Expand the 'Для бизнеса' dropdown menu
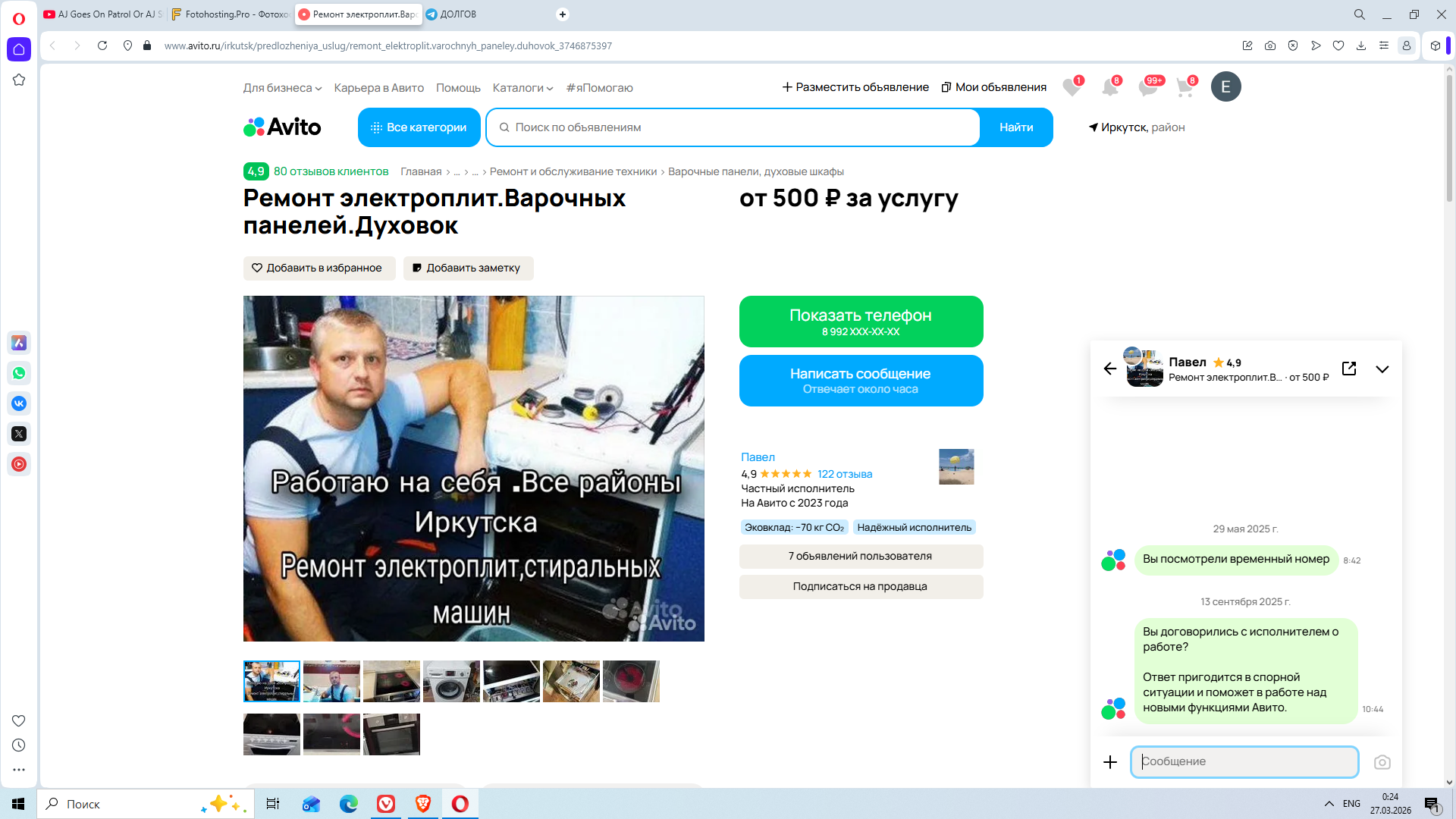1456x819 pixels. click(282, 88)
